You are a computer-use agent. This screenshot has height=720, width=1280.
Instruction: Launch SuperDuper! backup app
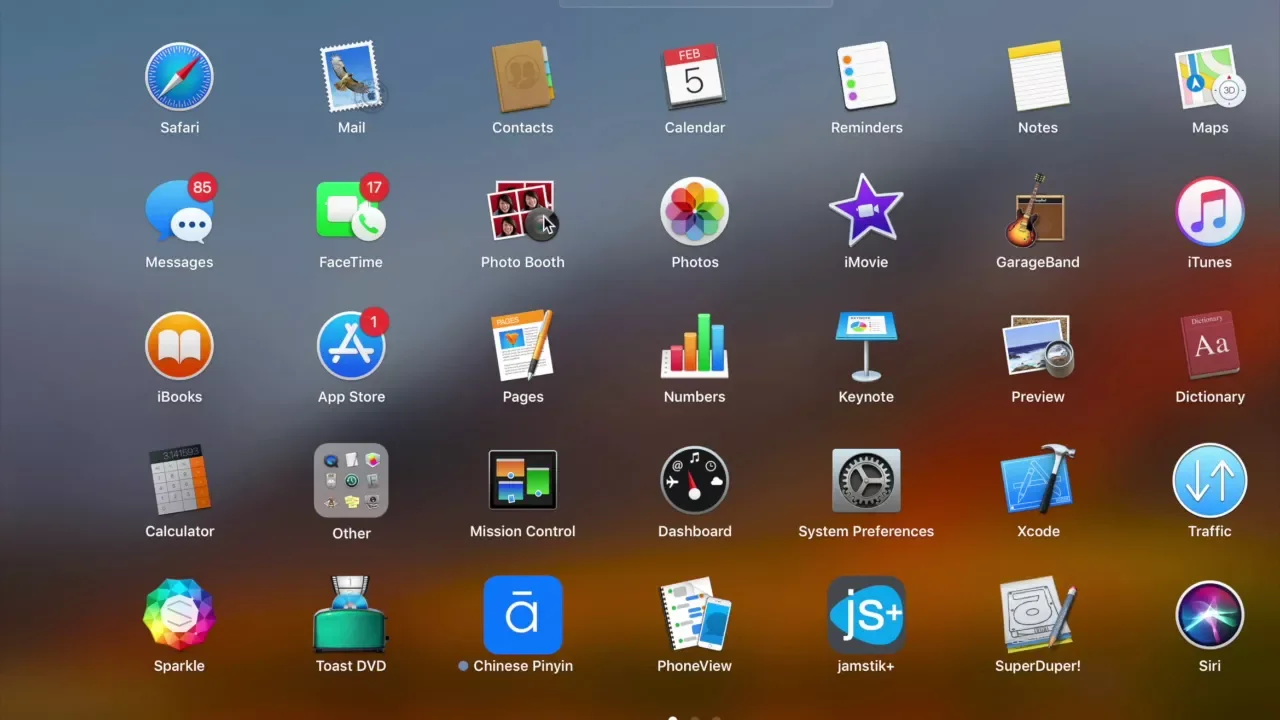coord(1037,615)
